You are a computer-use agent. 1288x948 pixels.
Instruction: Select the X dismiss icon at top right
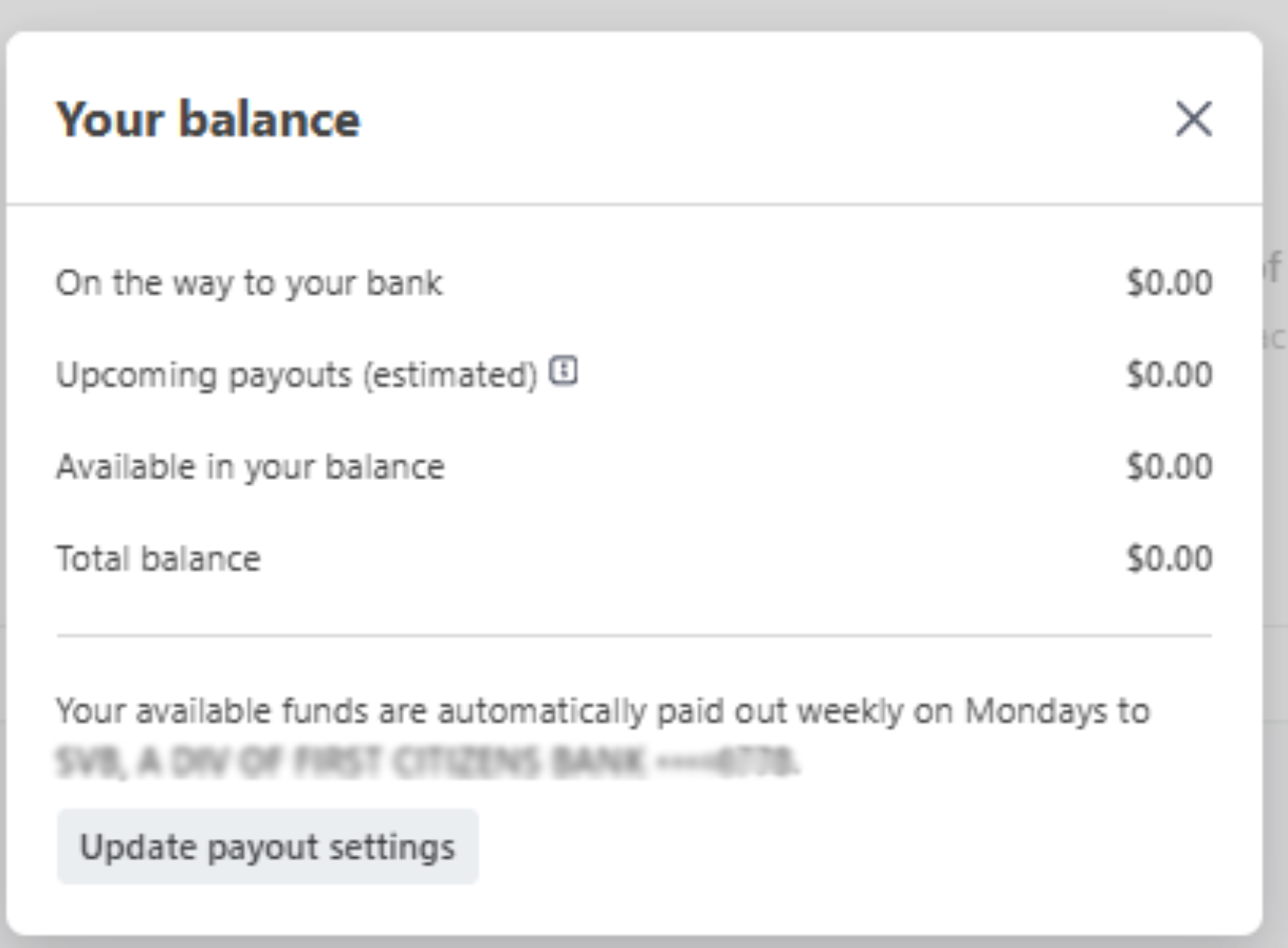click(x=1193, y=120)
